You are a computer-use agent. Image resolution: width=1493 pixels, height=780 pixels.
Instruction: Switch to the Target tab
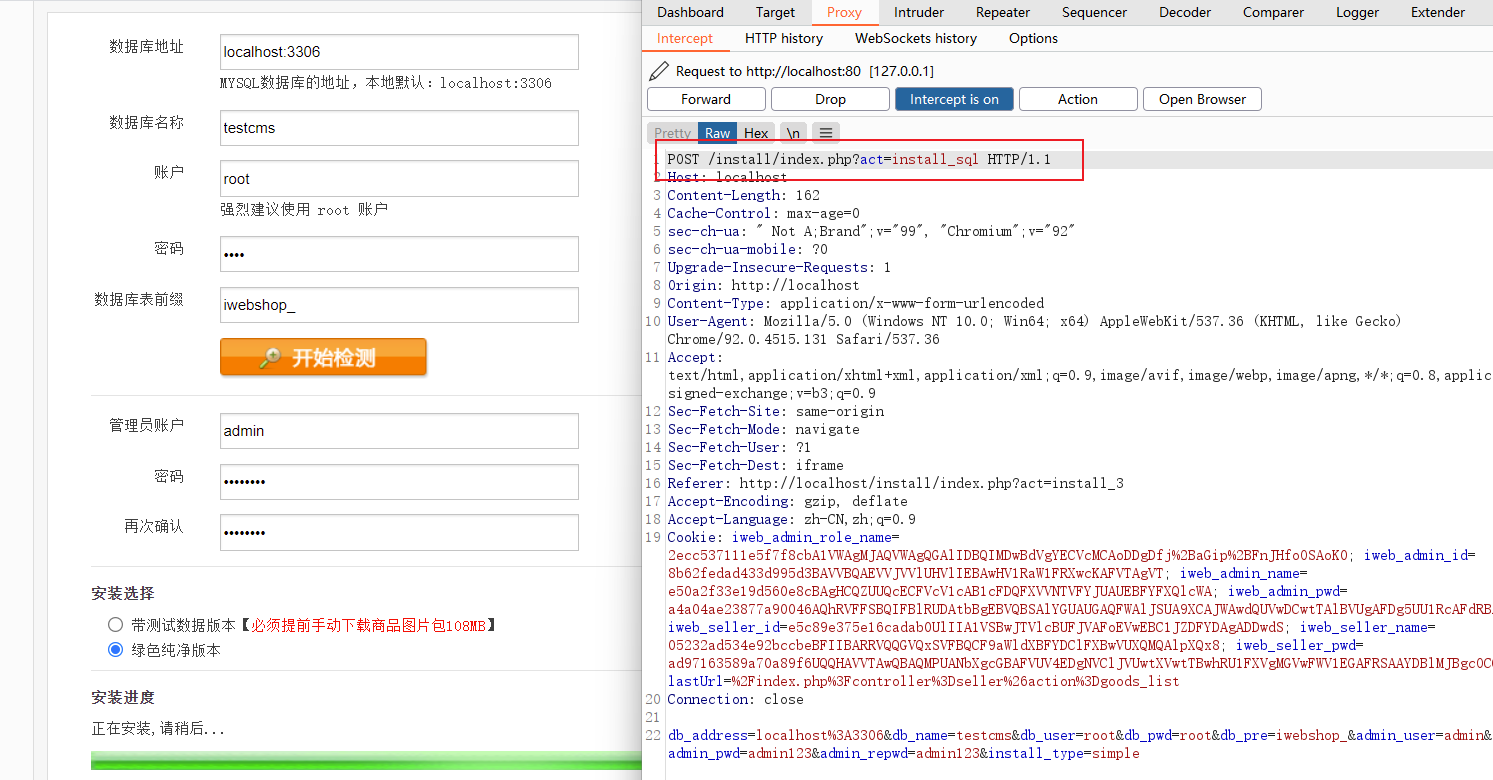pos(775,12)
